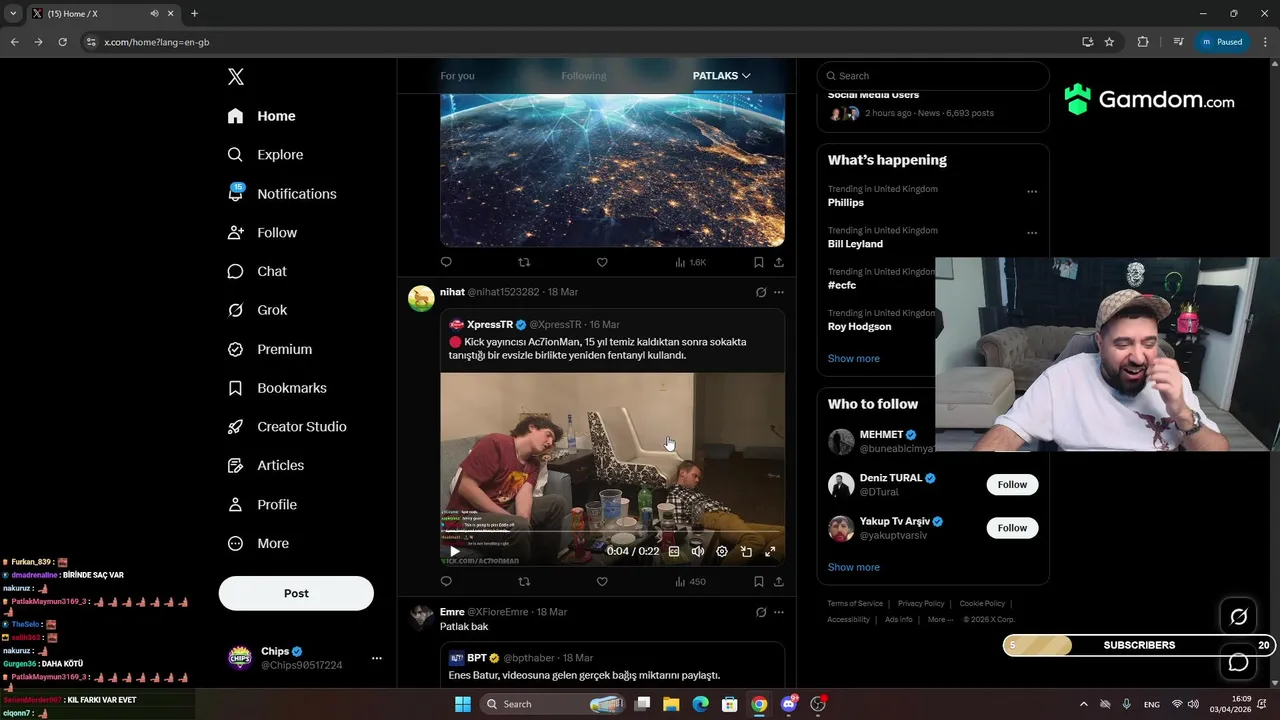Show more in Who to follow
This screenshot has width=1280, height=720.
853,567
